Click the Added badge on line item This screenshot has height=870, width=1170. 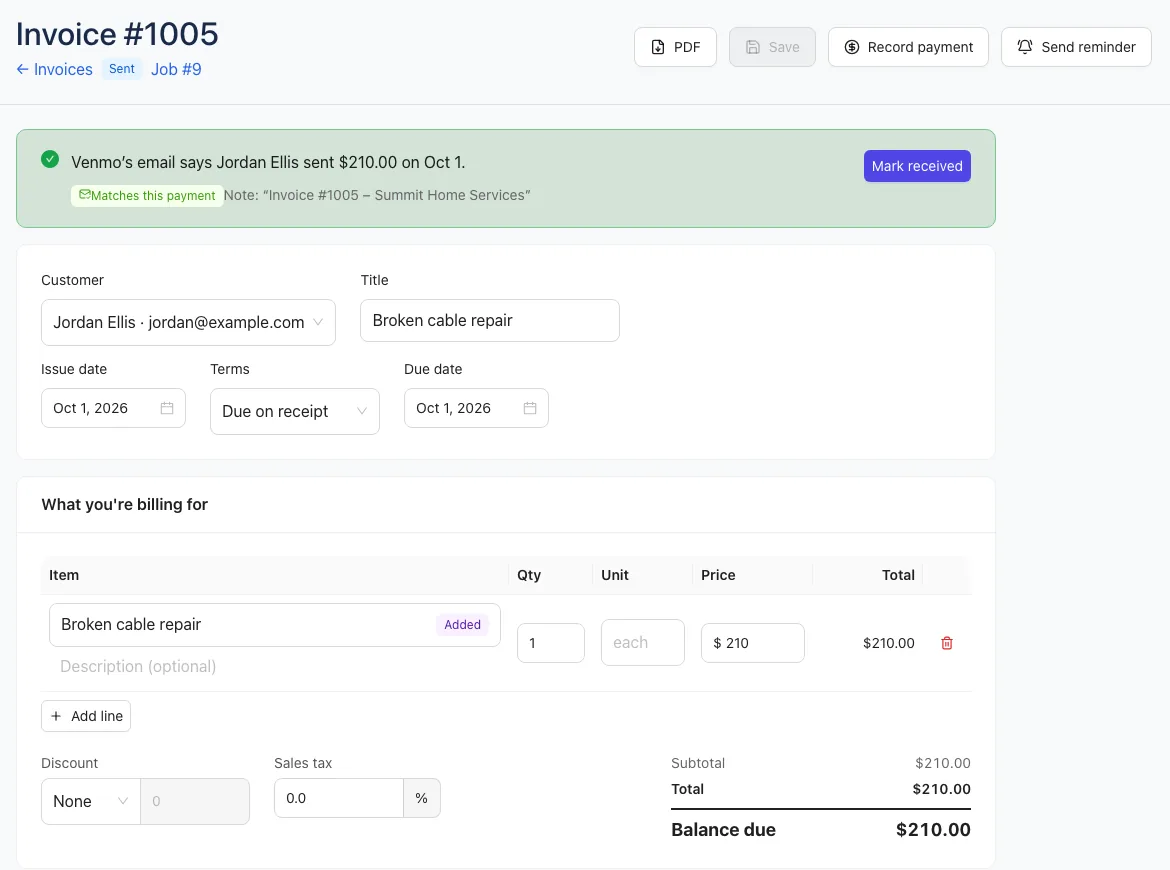pos(462,625)
